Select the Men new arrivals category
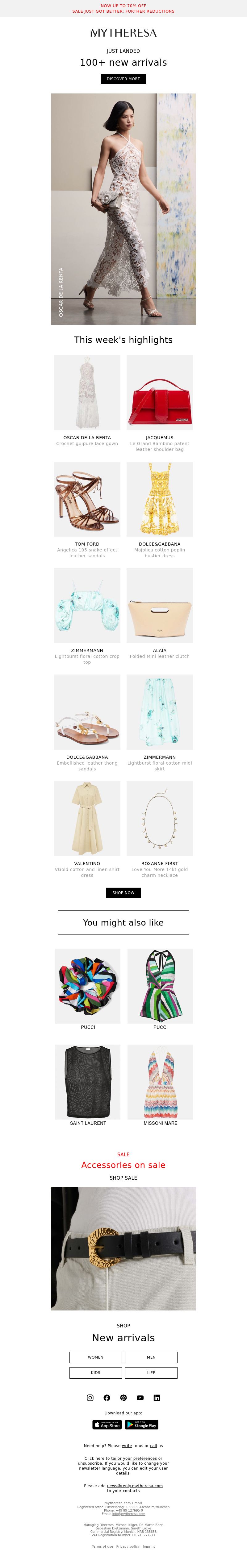Image resolution: width=247 pixels, height=1568 pixels. (x=151, y=1357)
